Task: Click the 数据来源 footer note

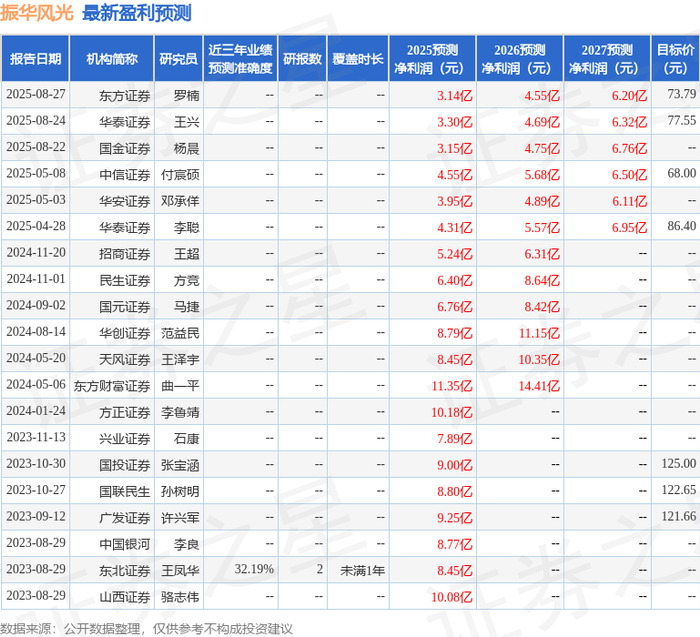Action: pyautogui.click(x=146, y=629)
